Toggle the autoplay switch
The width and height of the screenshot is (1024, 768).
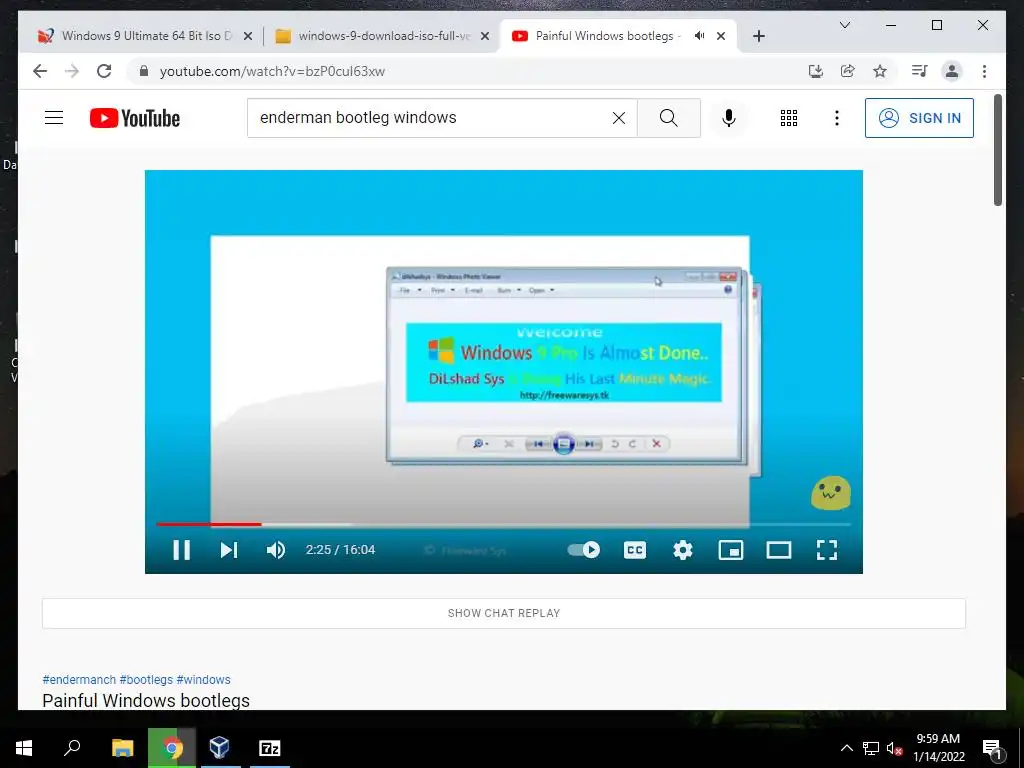pyautogui.click(x=584, y=550)
